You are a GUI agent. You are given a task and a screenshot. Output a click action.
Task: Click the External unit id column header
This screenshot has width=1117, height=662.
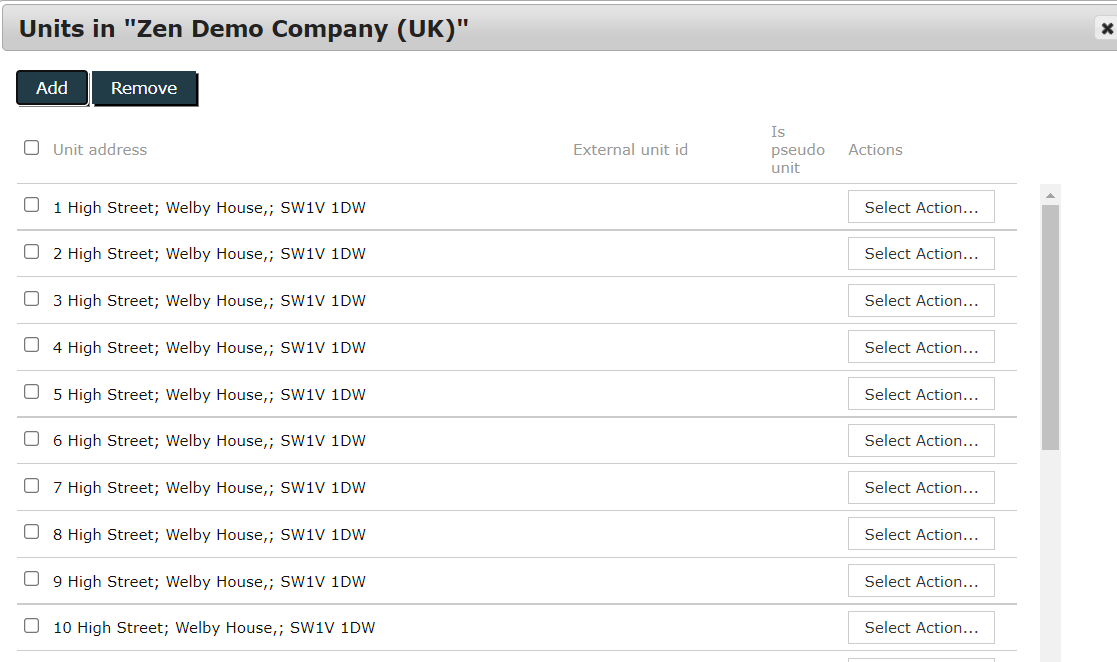630,150
